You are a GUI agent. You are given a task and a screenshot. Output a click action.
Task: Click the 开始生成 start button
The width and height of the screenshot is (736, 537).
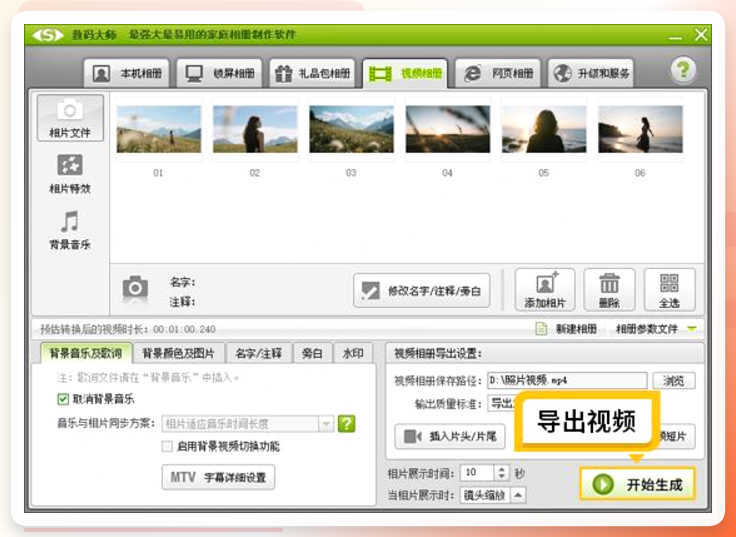(637, 484)
